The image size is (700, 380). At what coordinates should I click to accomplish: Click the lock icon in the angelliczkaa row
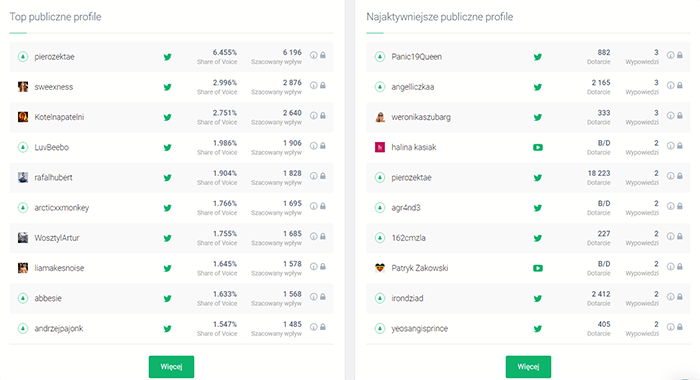coord(679,85)
